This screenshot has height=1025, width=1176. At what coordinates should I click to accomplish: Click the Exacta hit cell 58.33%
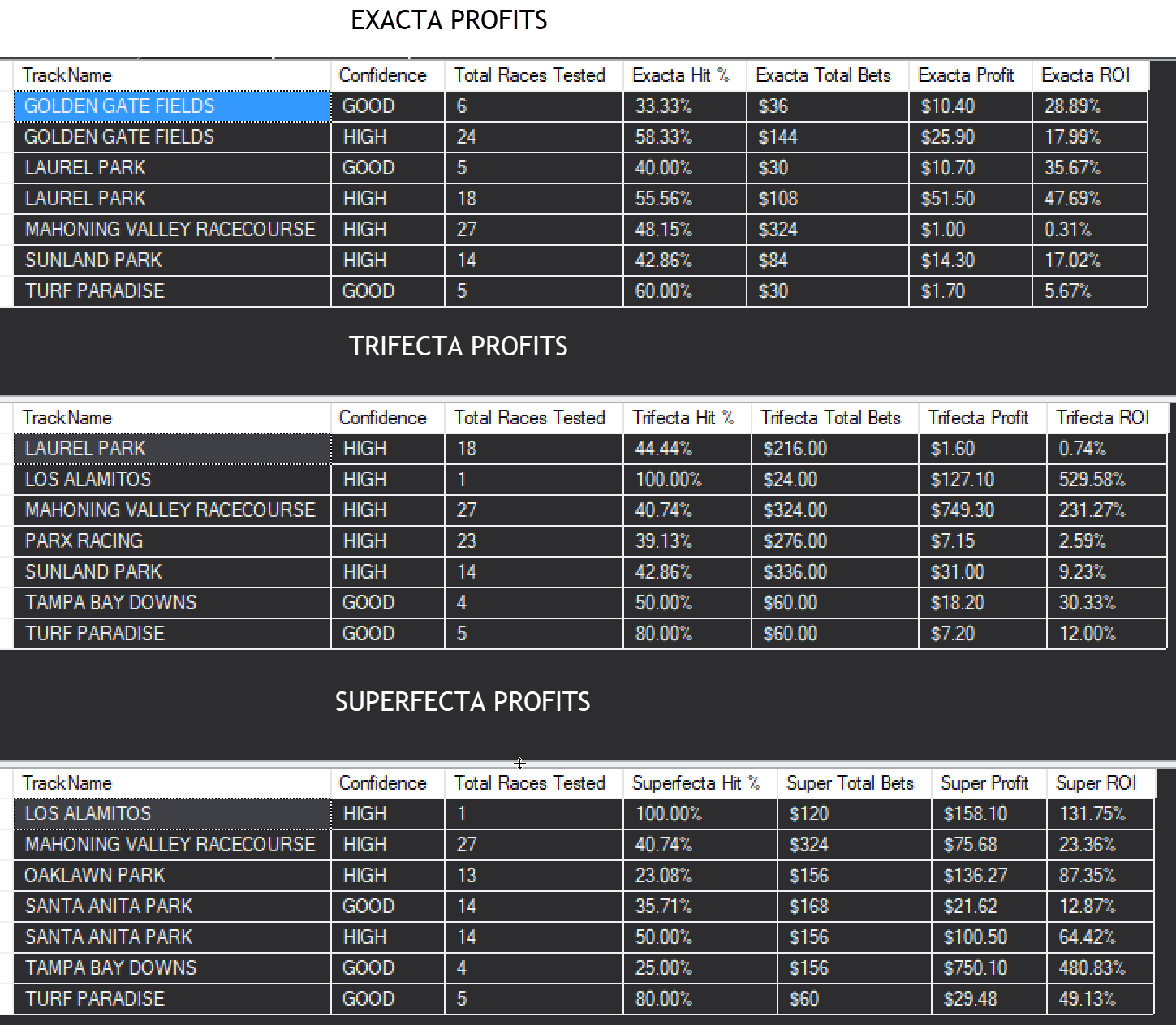pyautogui.click(x=684, y=137)
